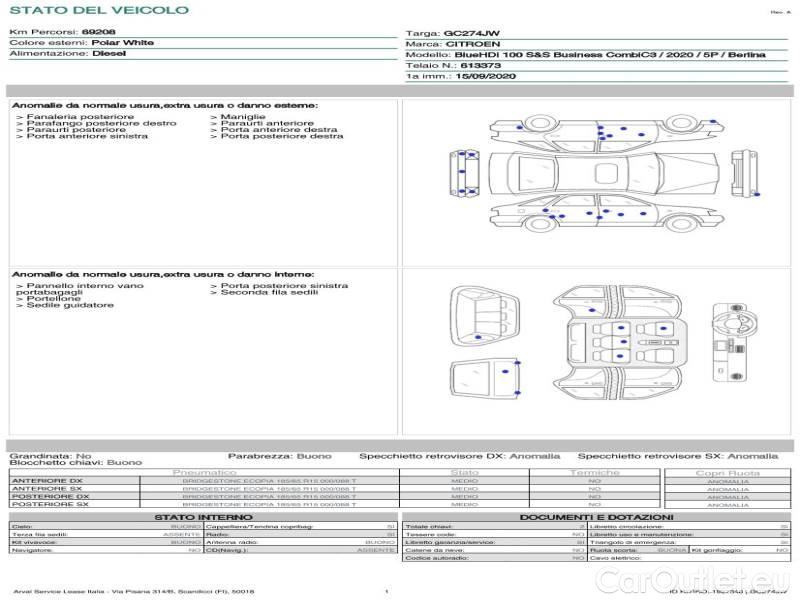This screenshot has height=600, width=800.
Task: Click the lower side-profile car diagram
Action: coord(598,214)
